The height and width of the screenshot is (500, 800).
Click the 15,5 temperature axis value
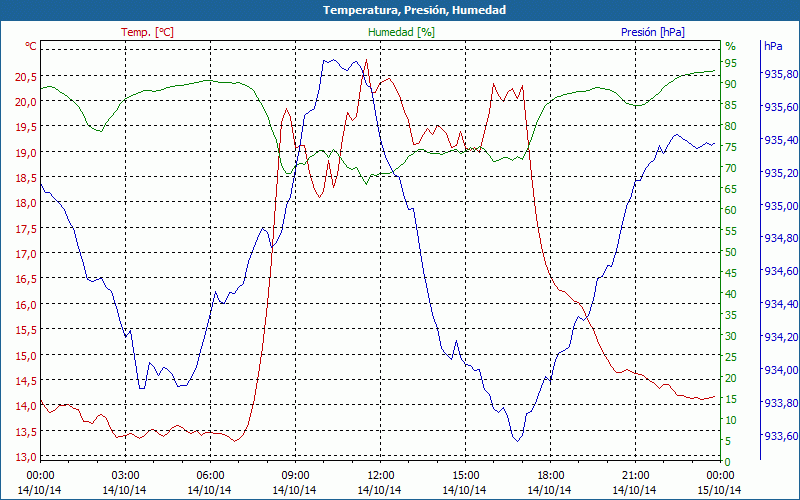(26, 330)
